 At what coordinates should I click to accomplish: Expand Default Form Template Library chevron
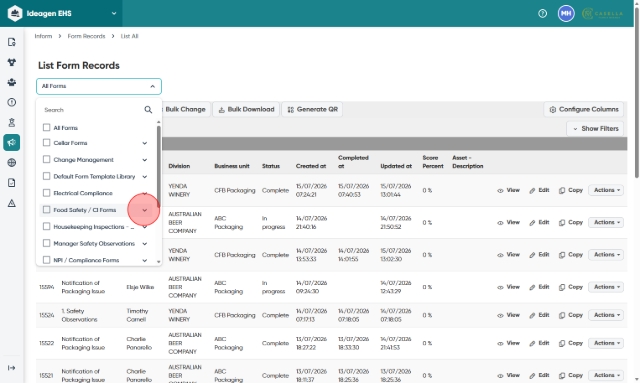point(144,177)
